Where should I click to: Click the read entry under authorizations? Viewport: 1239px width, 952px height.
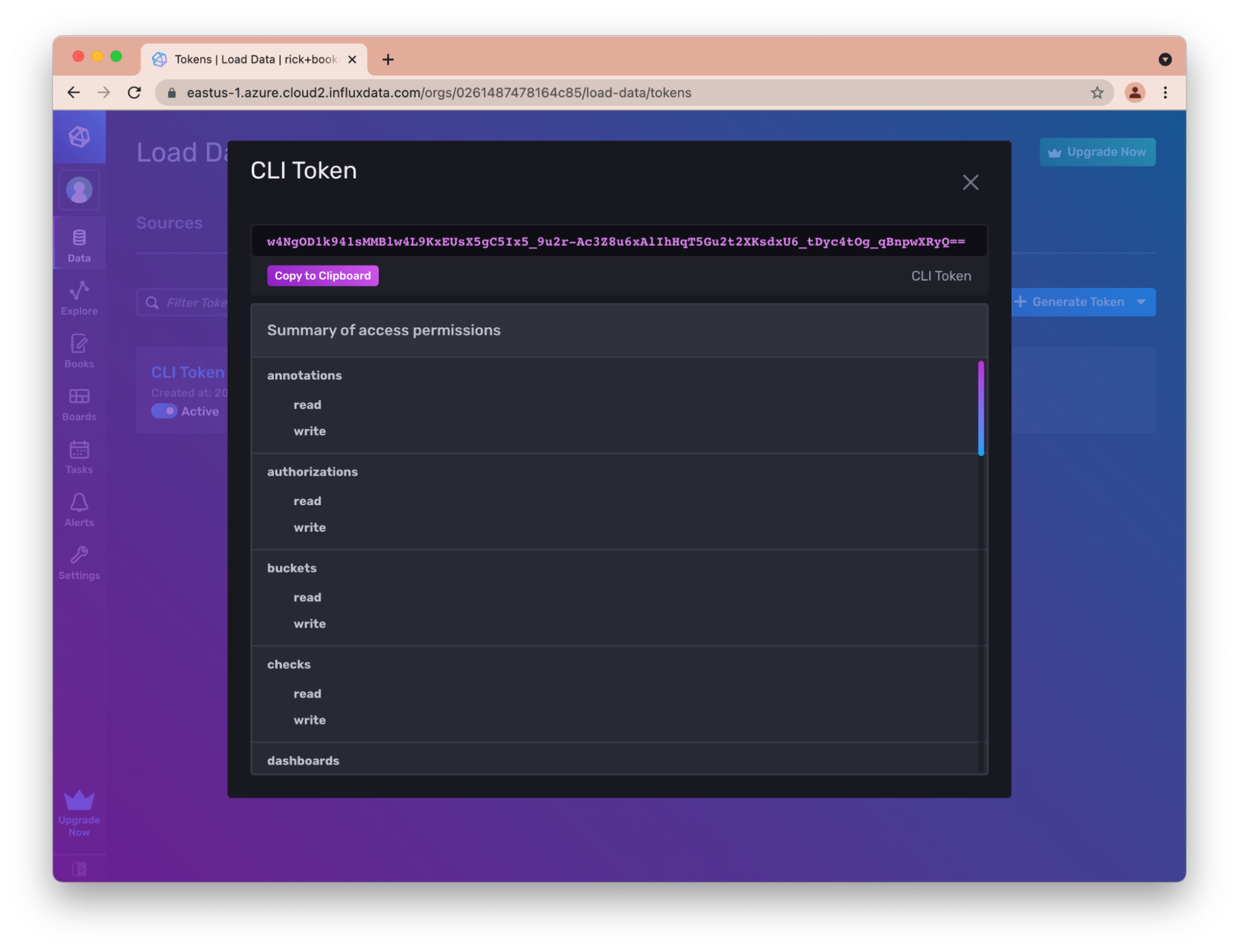[307, 501]
